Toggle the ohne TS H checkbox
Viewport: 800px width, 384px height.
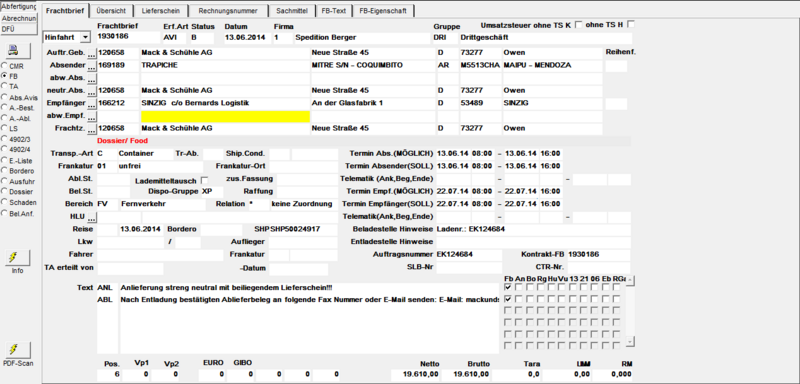[x=631, y=24]
